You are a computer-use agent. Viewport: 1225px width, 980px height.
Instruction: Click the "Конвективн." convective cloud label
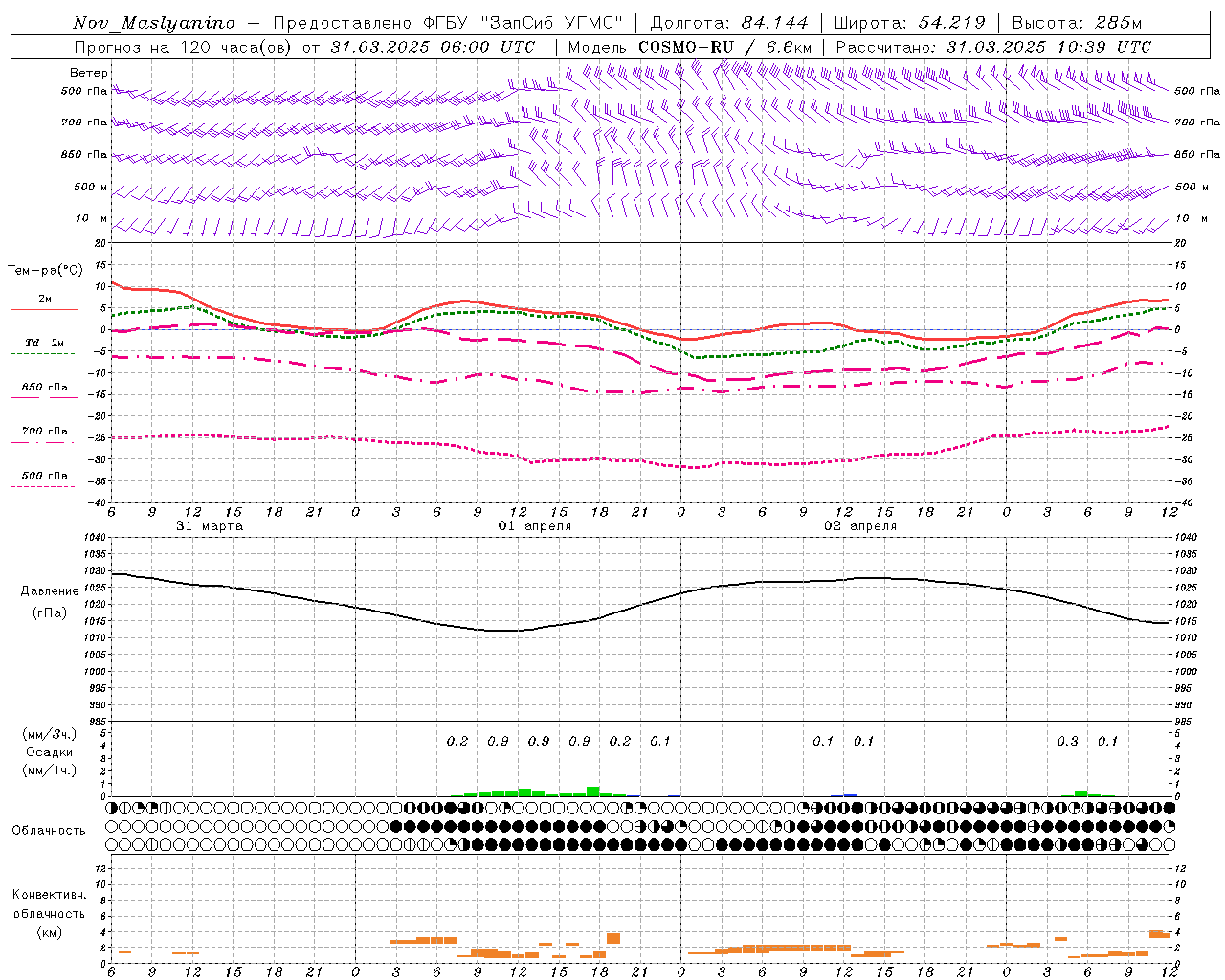tap(50, 895)
